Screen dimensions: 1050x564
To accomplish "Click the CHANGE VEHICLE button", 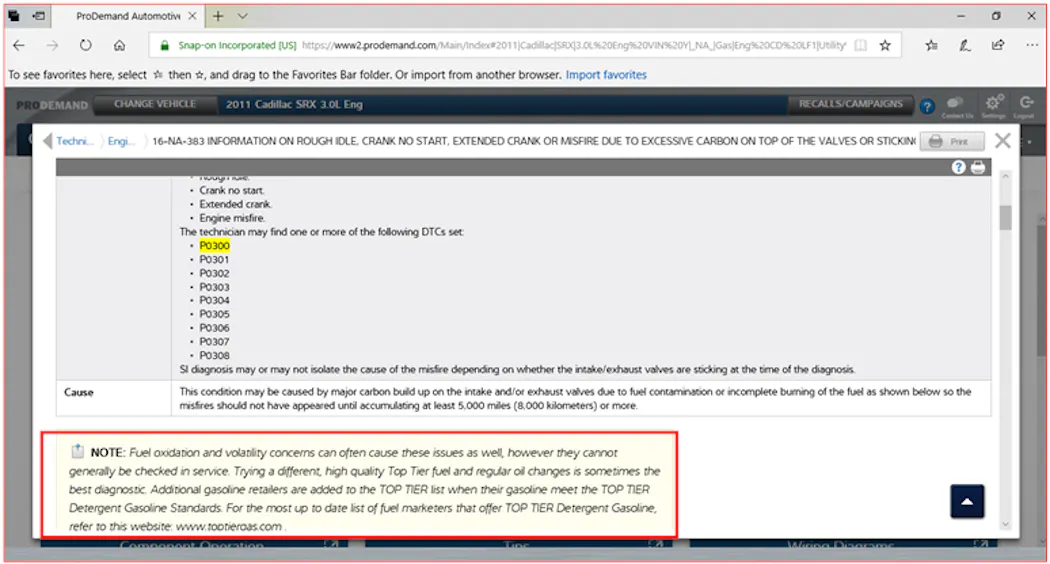I will pyautogui.click(x=155, y=104).
